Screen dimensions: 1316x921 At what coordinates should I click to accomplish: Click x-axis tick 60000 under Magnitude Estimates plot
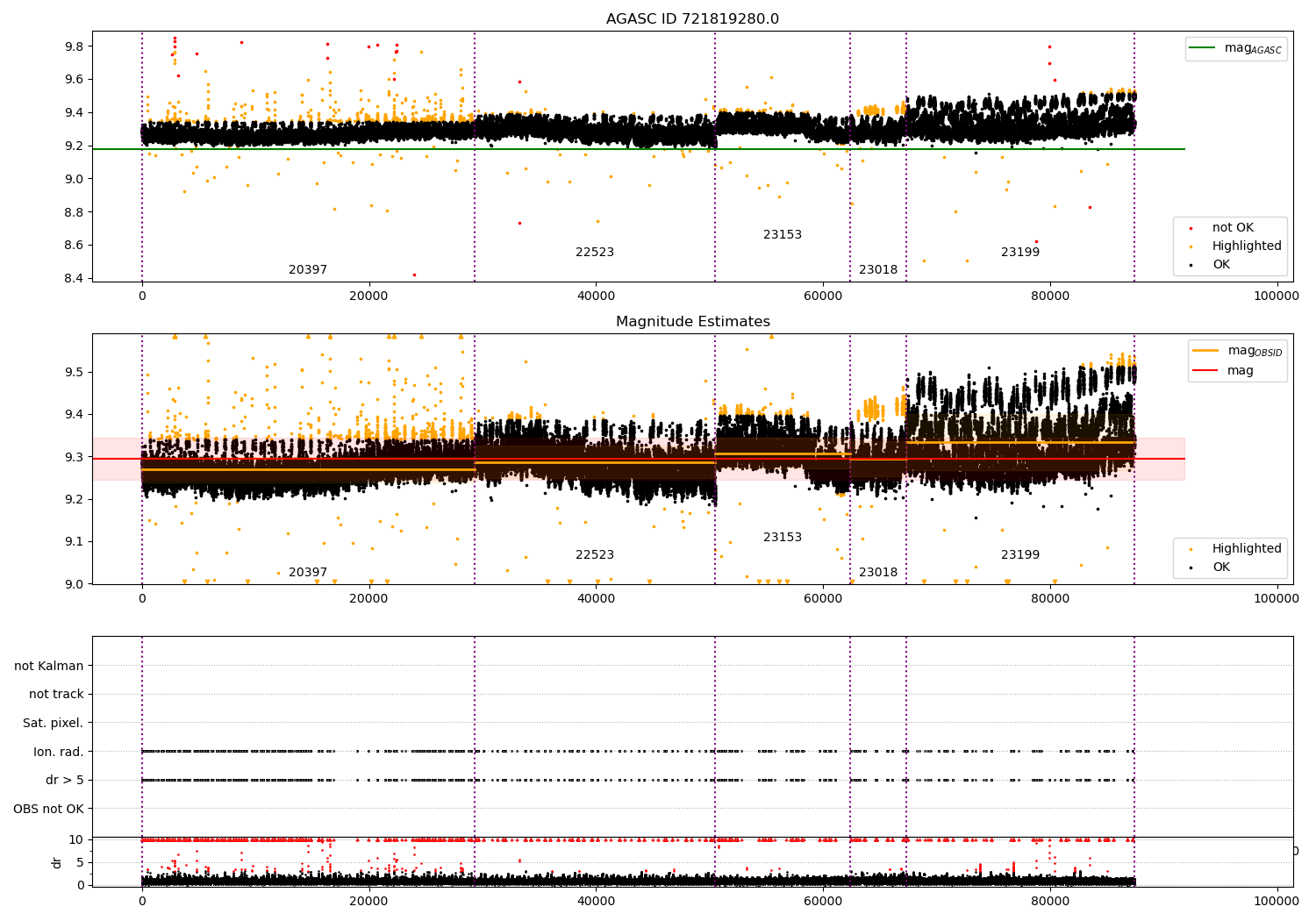(x=823, y=599)
